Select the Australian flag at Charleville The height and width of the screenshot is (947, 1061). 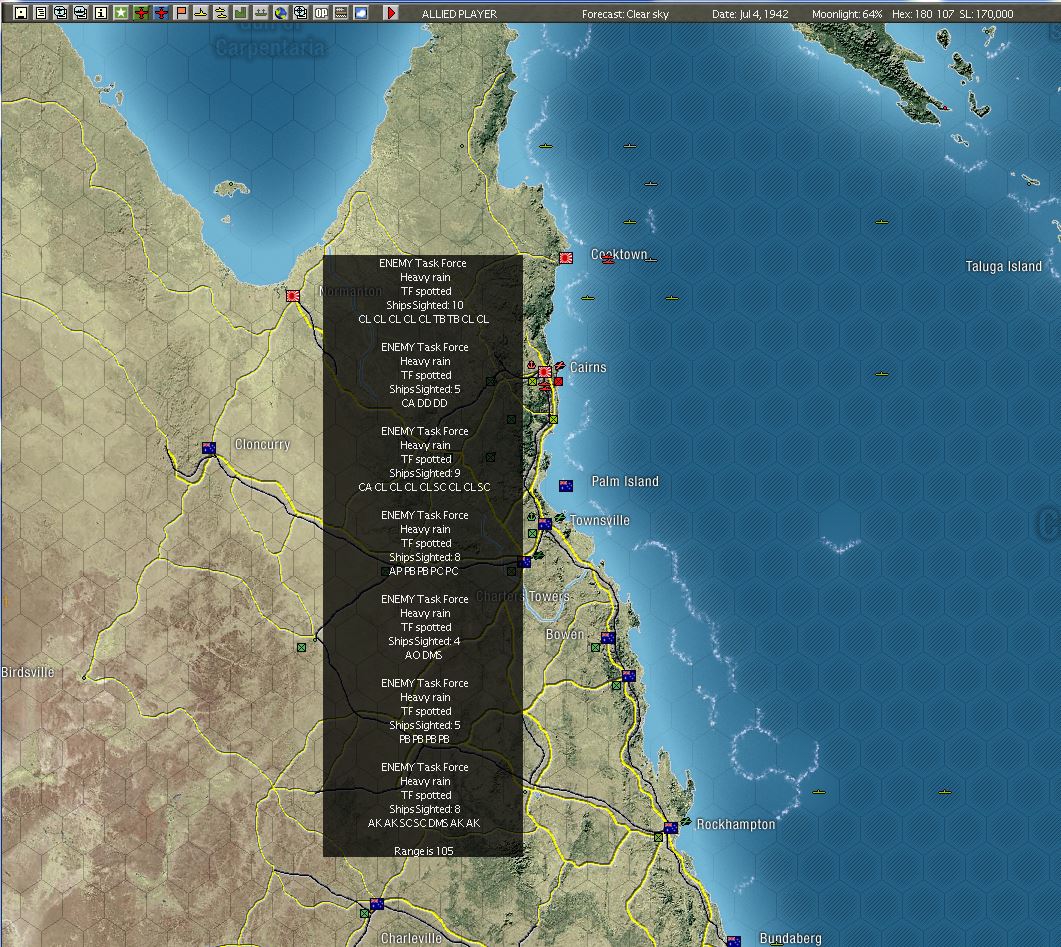[377, 904]
